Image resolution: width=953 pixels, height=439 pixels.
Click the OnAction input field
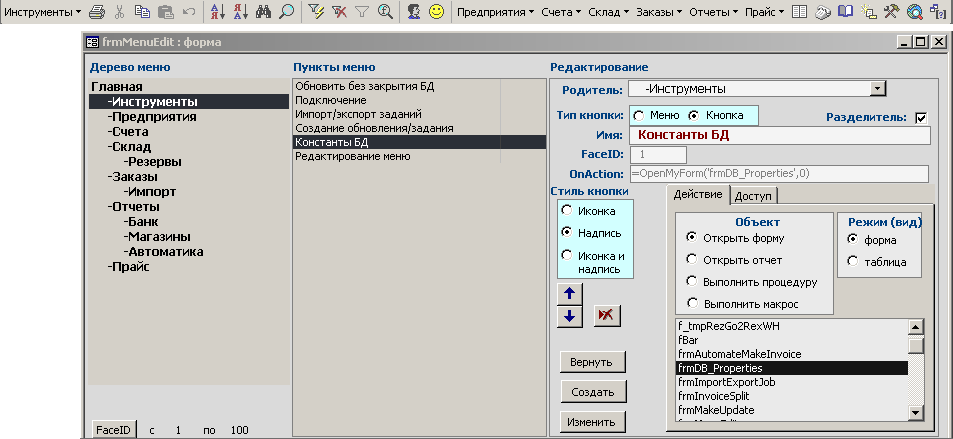pos(779,174)
